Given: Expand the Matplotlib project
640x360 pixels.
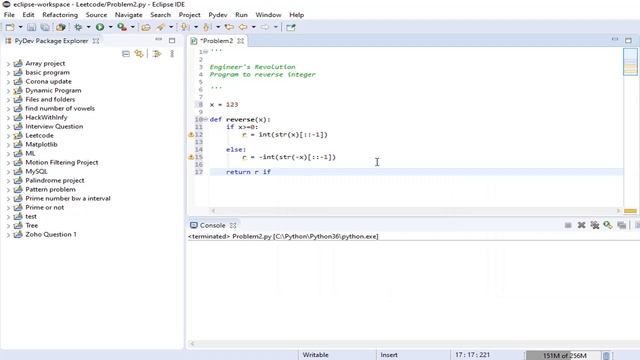Looking at the screenshot, I should 8,144.
